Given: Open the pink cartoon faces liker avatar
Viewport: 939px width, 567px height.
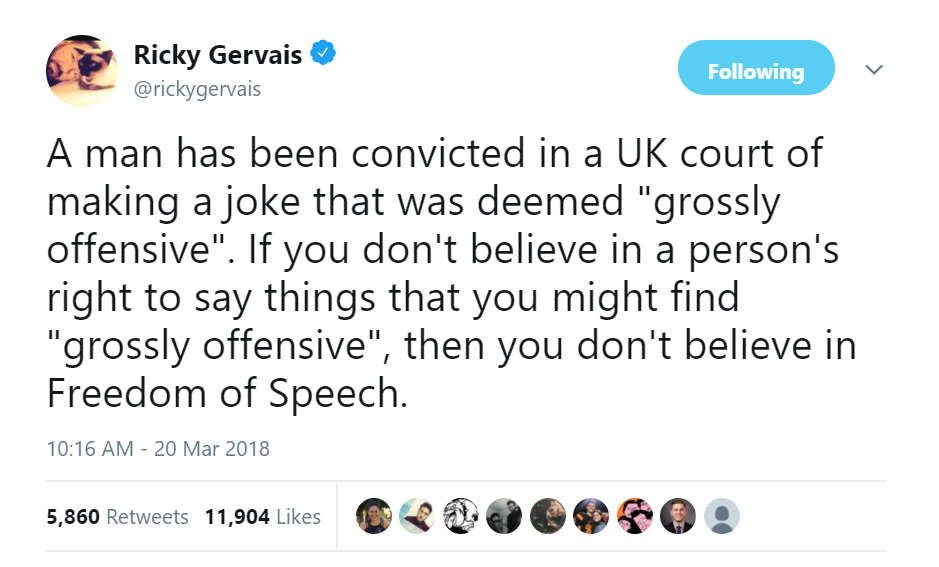Looking at the screenshot, I should pyautogui.click(x=635, y=516).
